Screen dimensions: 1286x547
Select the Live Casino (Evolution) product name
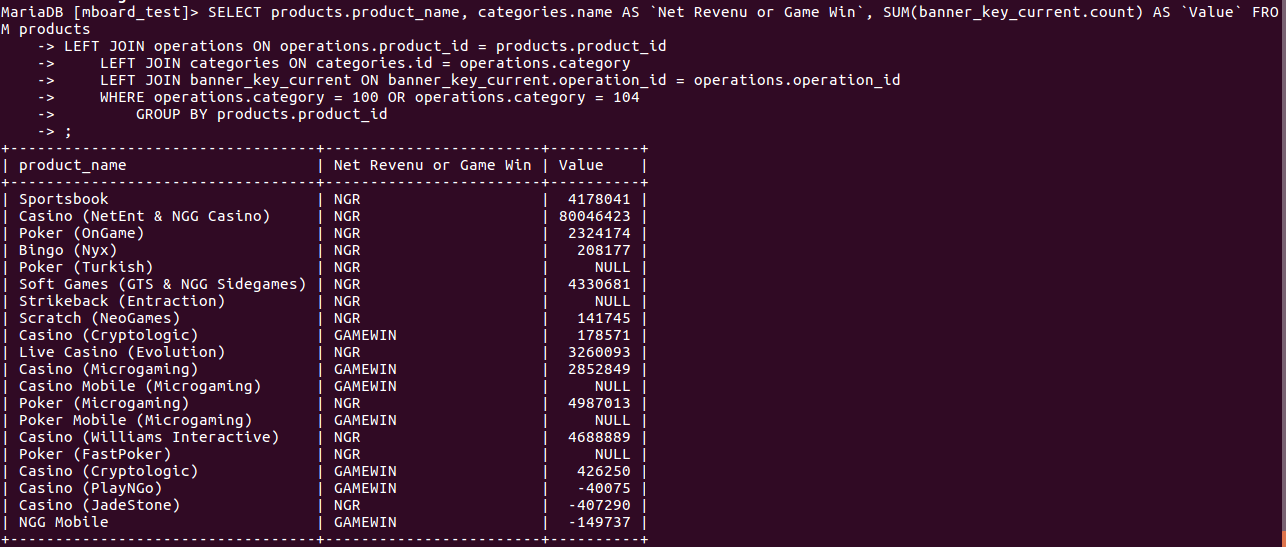coord(122,352)
